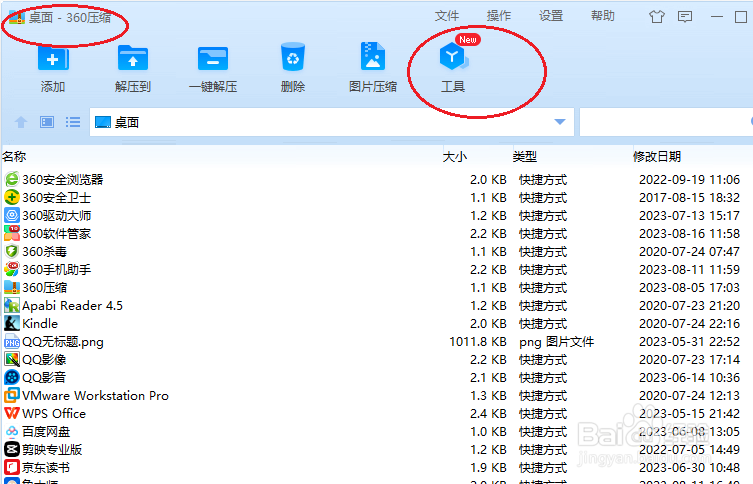Open the 帮助 (Help) menu
753x484 pixels.
point(603,16)
